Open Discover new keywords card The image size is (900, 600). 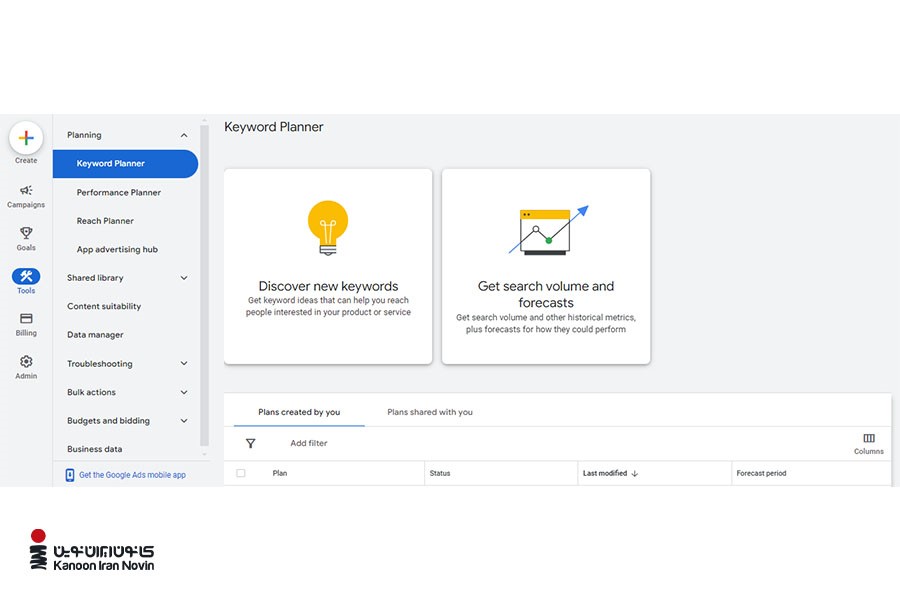[x=328, y=266]
